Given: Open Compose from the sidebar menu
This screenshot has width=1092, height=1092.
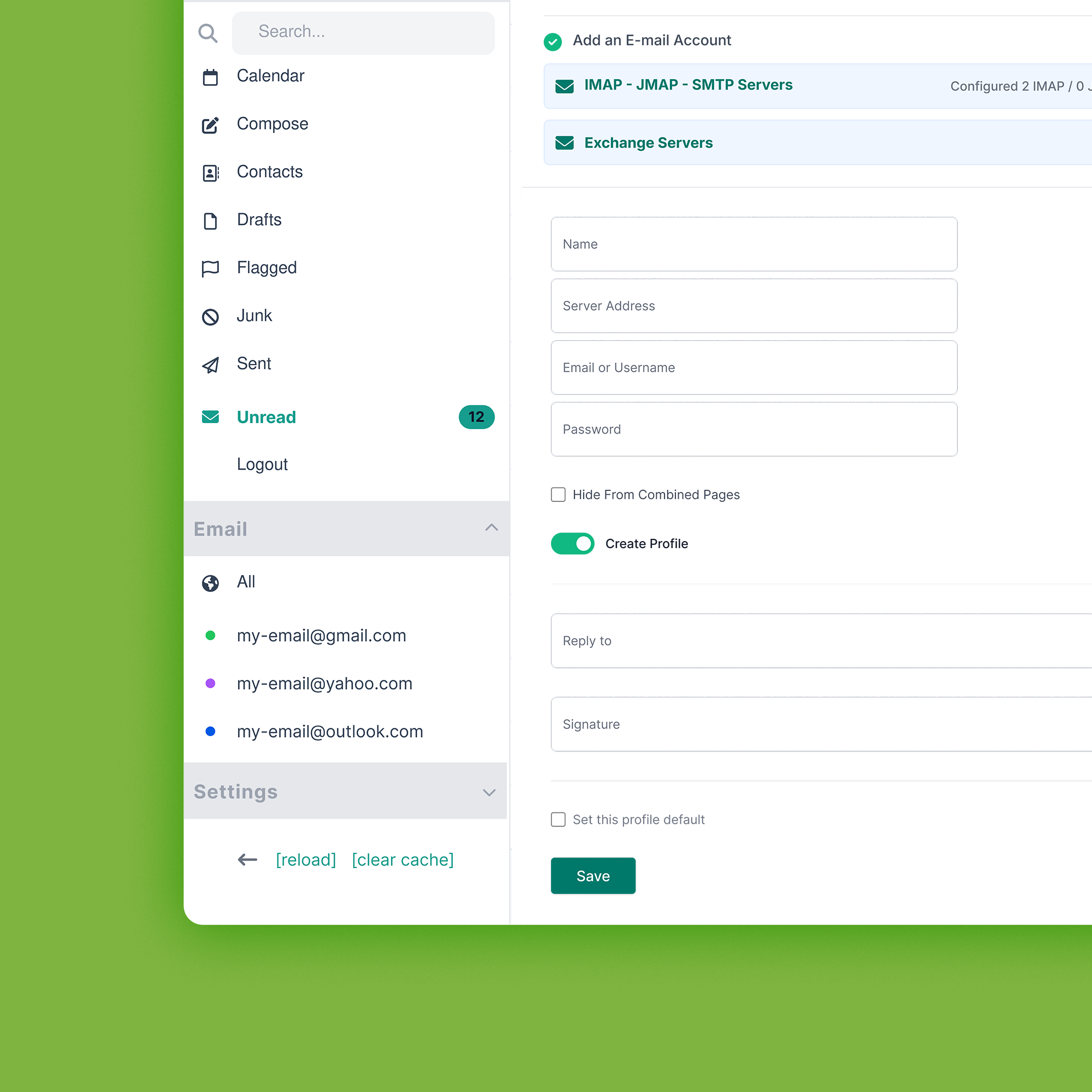Looking at the screenshot, I should [272, 124].
